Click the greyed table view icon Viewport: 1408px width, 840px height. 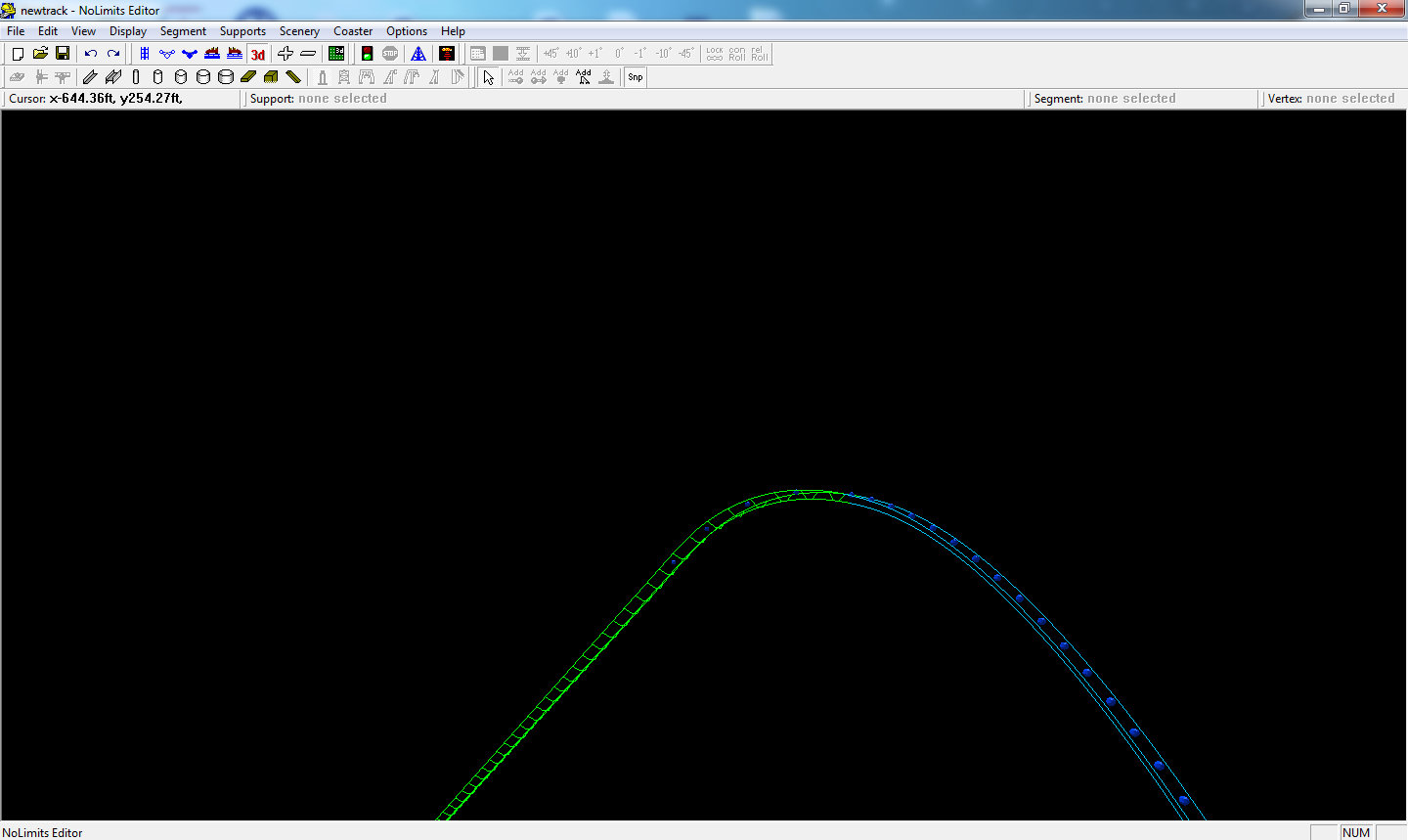477,54
